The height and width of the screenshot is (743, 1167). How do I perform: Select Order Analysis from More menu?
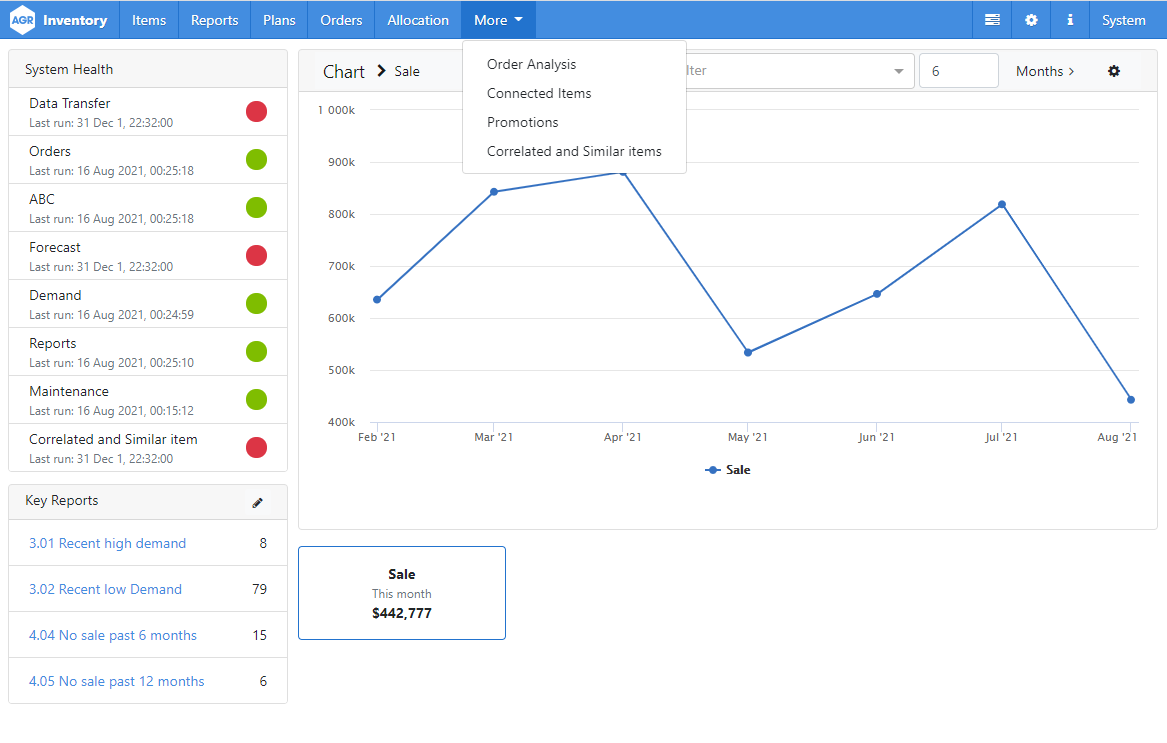pyautogui.click(x=531, y=64)
